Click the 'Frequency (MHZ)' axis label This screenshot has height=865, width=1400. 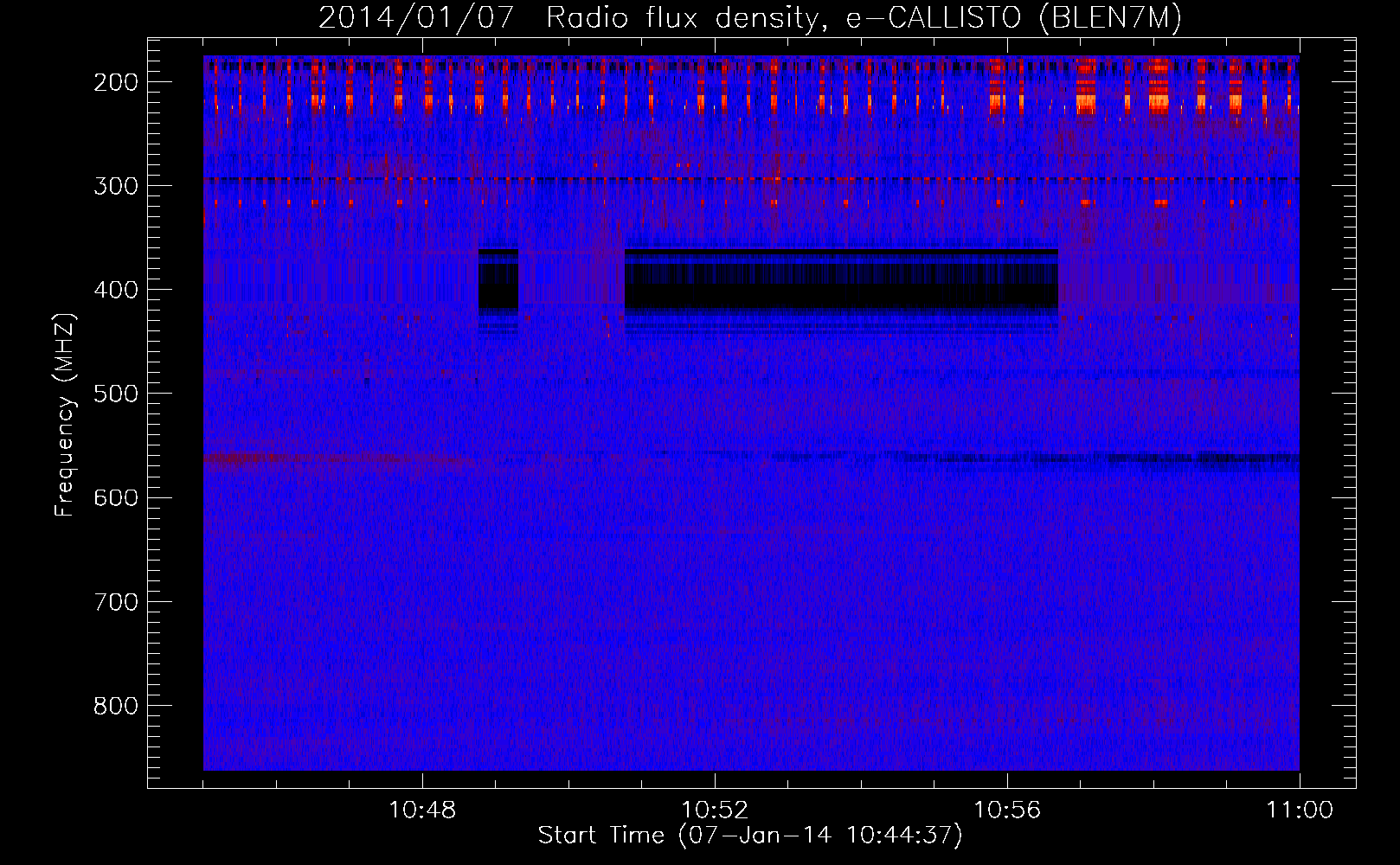[x=65, y=414]
